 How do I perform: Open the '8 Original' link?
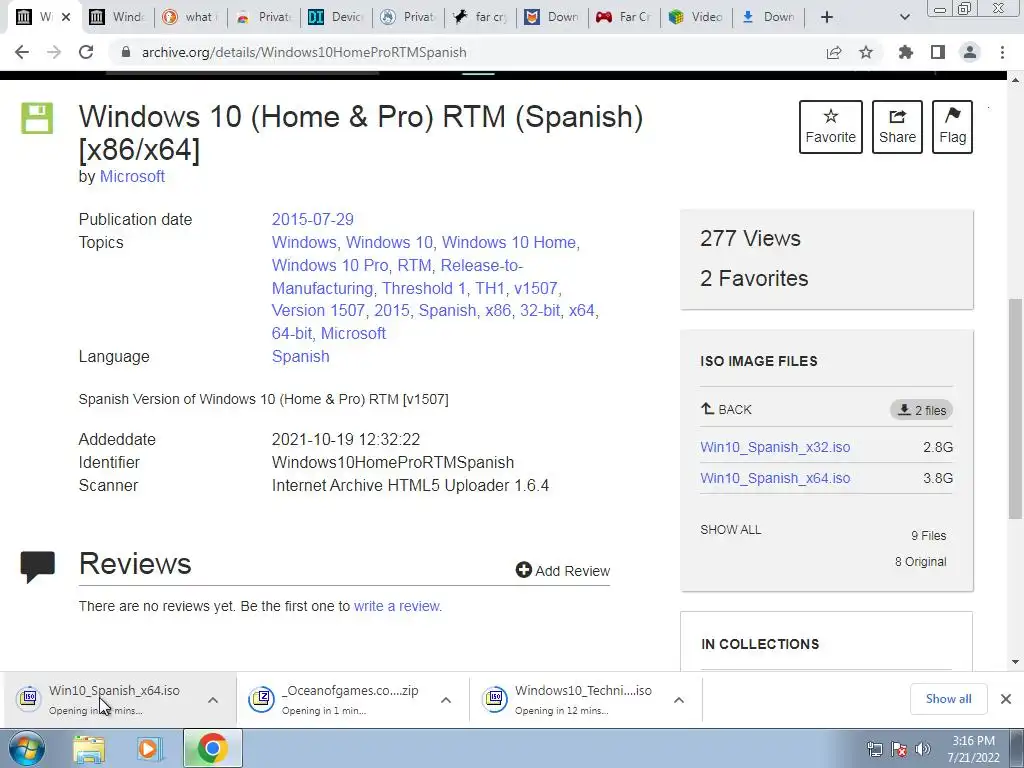pos(920,562)
